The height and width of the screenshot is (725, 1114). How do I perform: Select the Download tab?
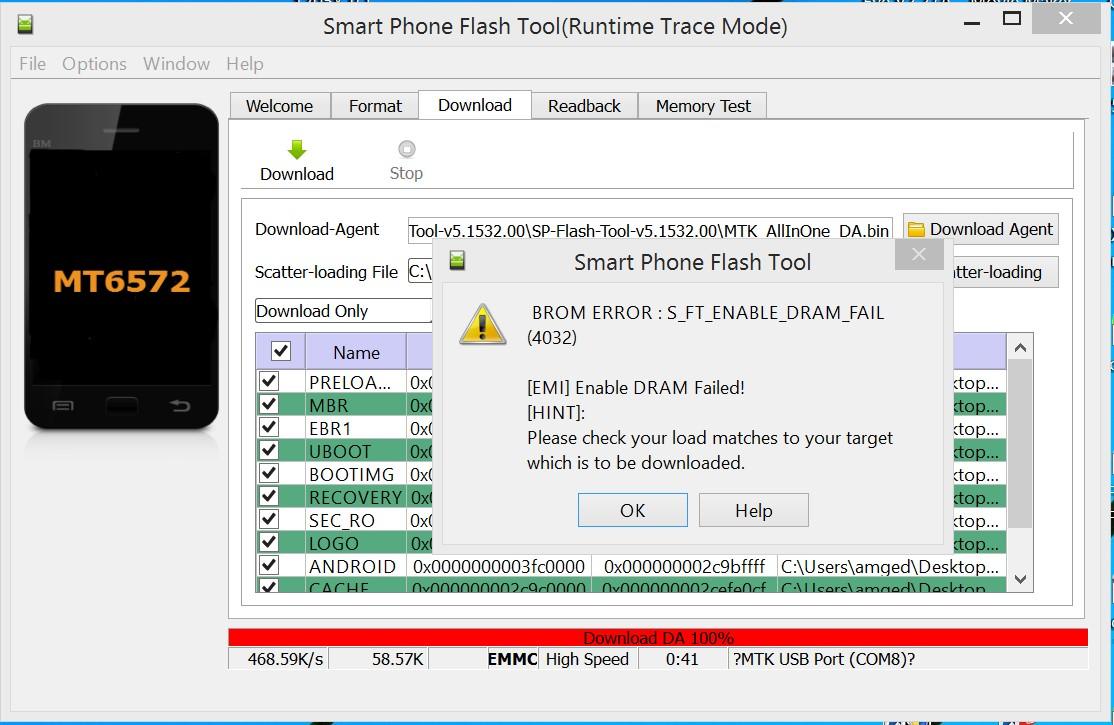coord(475,105)
